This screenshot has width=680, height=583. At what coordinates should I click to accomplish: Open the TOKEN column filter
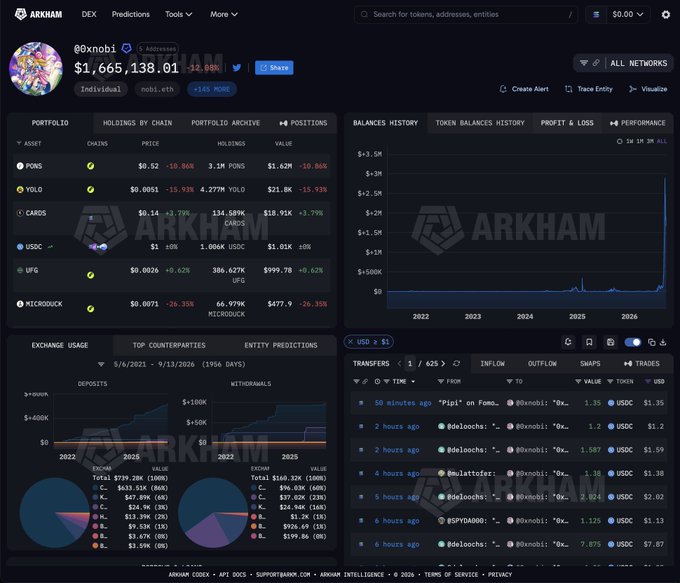[610, 382]
